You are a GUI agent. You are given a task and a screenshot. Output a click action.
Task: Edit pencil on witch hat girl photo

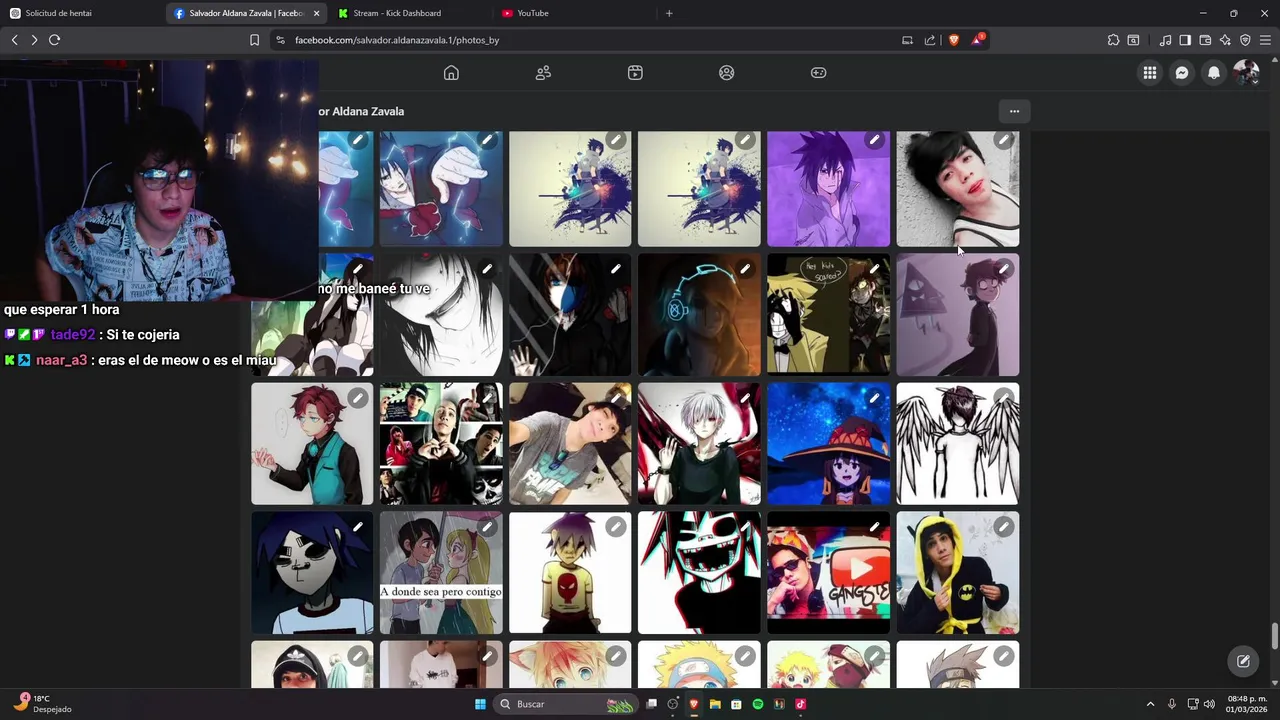pos(874,398)
